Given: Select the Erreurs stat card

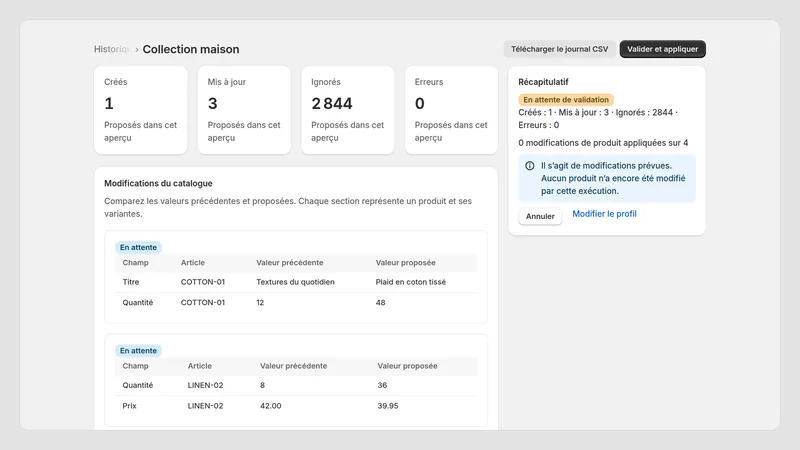Looking at the screenshot, I should 451,110.
